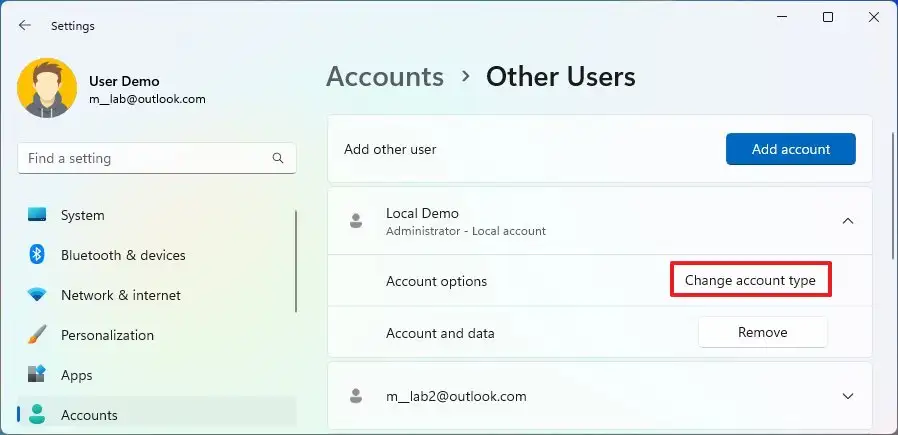Click the Personalization paintbrush icon

(37, 335)
